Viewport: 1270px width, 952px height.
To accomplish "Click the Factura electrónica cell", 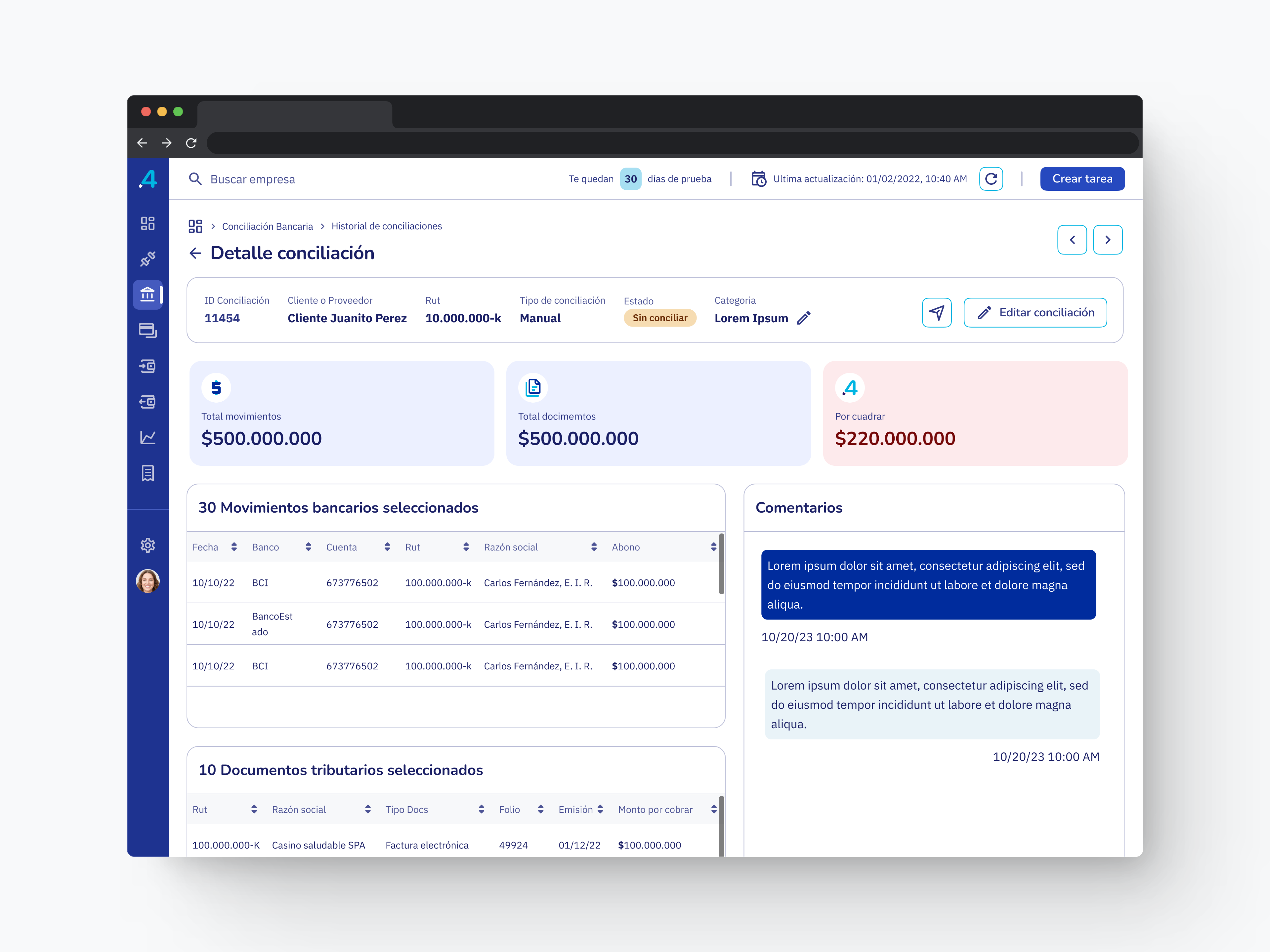I will pos(427,845).
